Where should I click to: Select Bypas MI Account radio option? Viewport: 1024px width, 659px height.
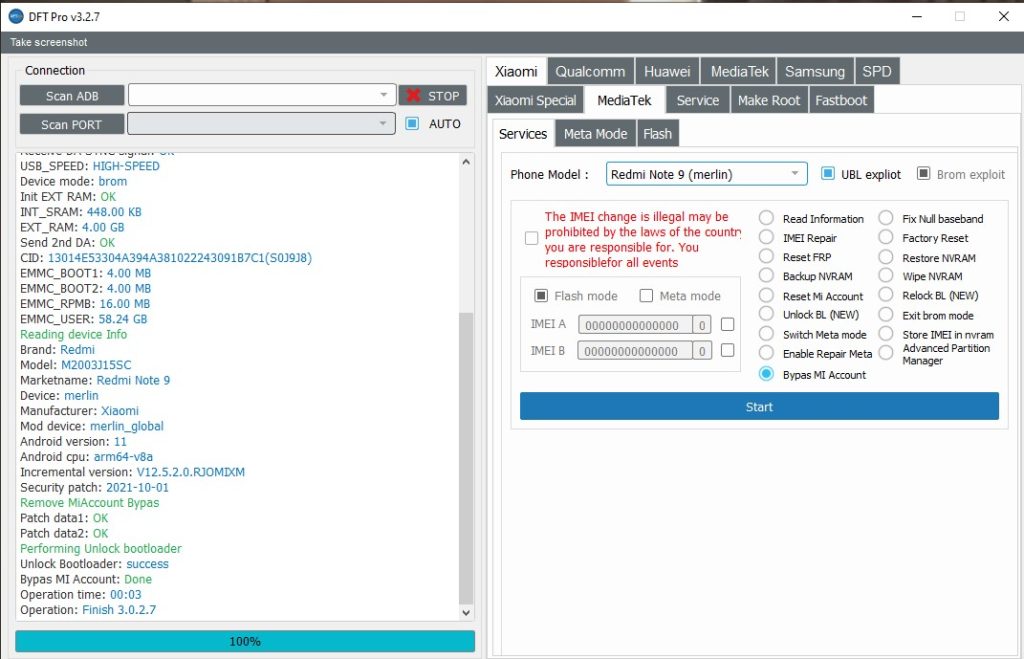pyautogui.click(x=766, y=374)
